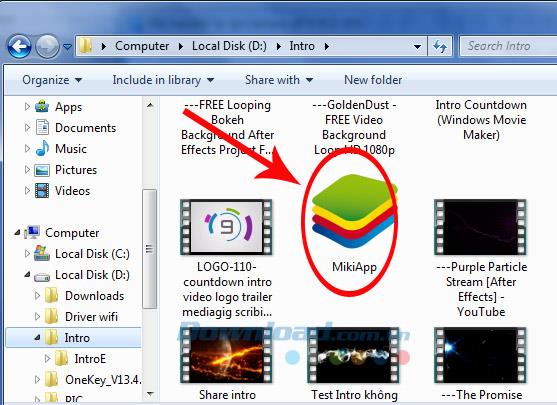Select the Videos library
The width and height of the screenshot is (557, 405).
72,191
